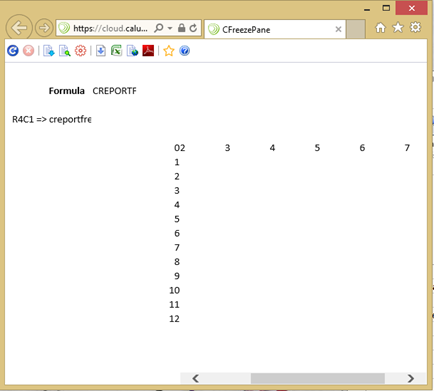Click the document with globe icon
The height and width of the screenshot is (391, 434).
(132, 51)
